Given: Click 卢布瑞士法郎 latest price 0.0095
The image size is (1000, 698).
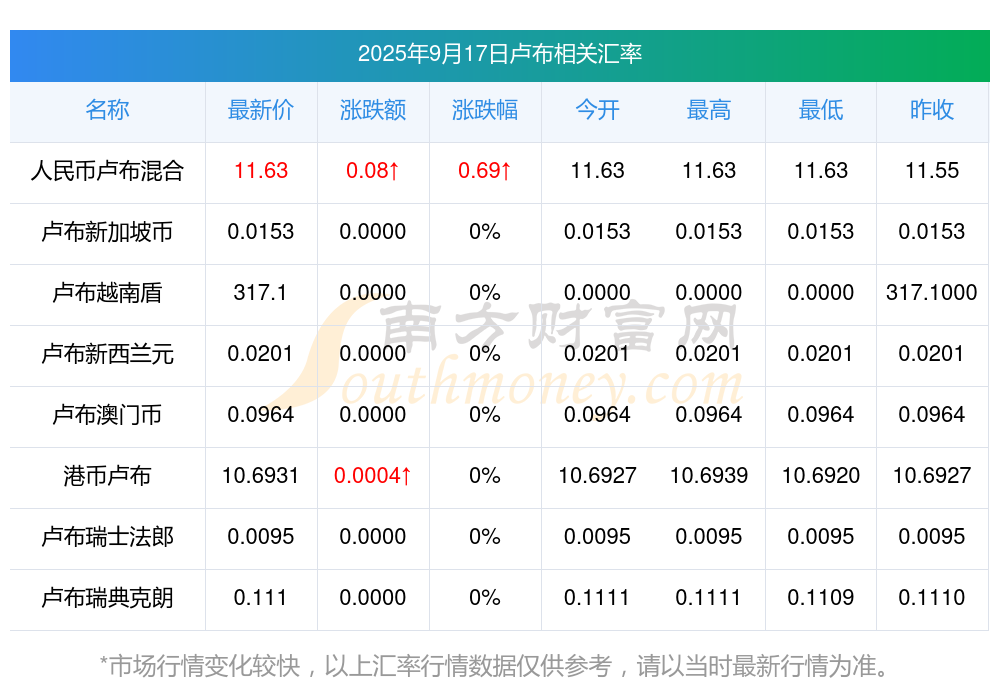Looking at the screenshot, I should tap(261, 537).
